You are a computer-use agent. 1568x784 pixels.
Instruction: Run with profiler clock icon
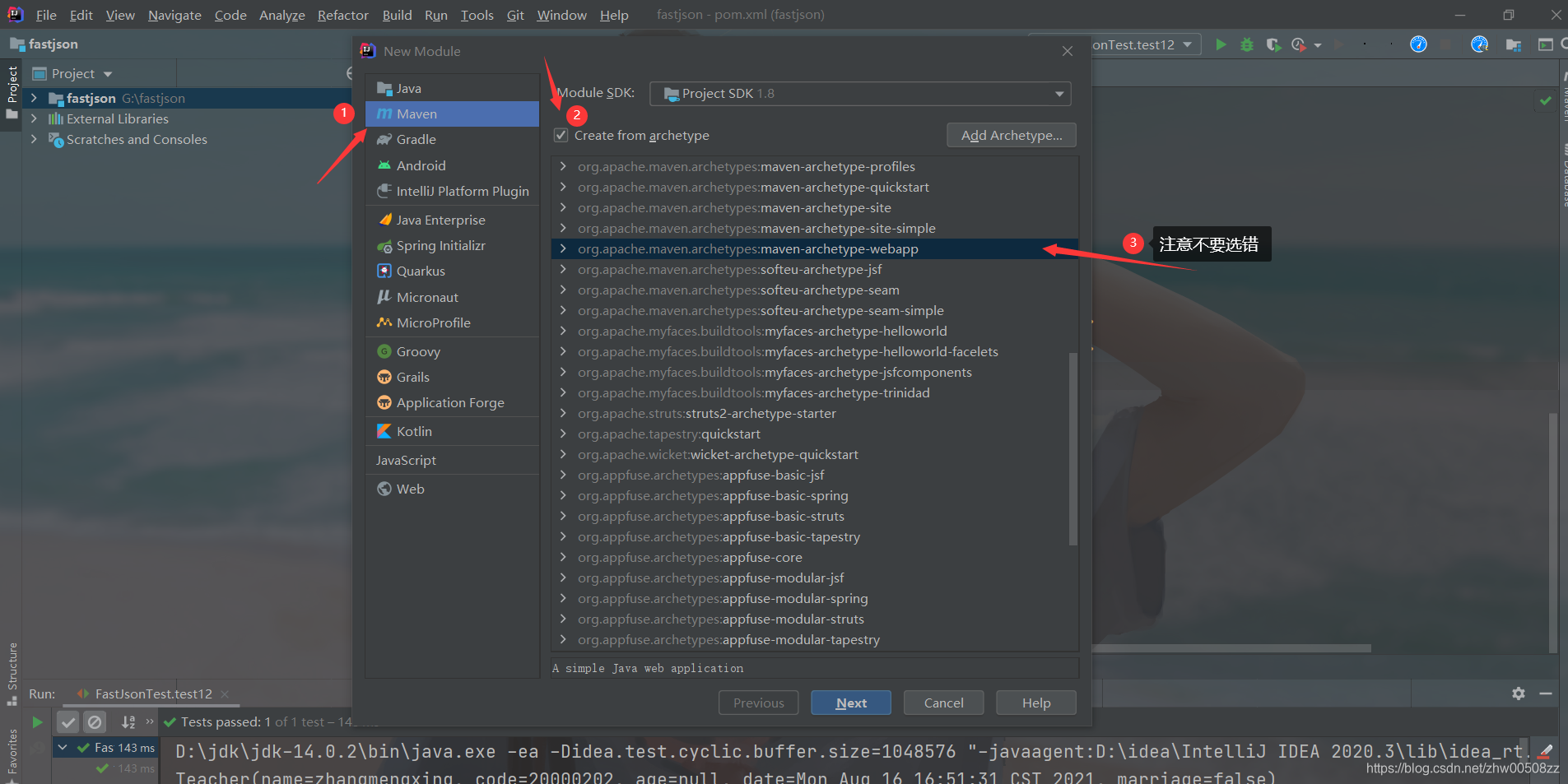pos(1299,44)
